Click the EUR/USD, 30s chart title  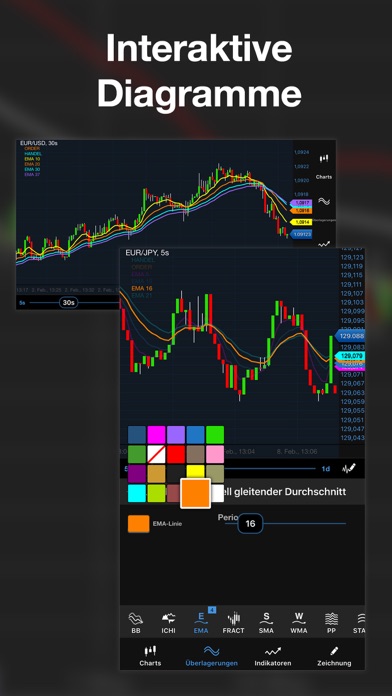[38, 143]
